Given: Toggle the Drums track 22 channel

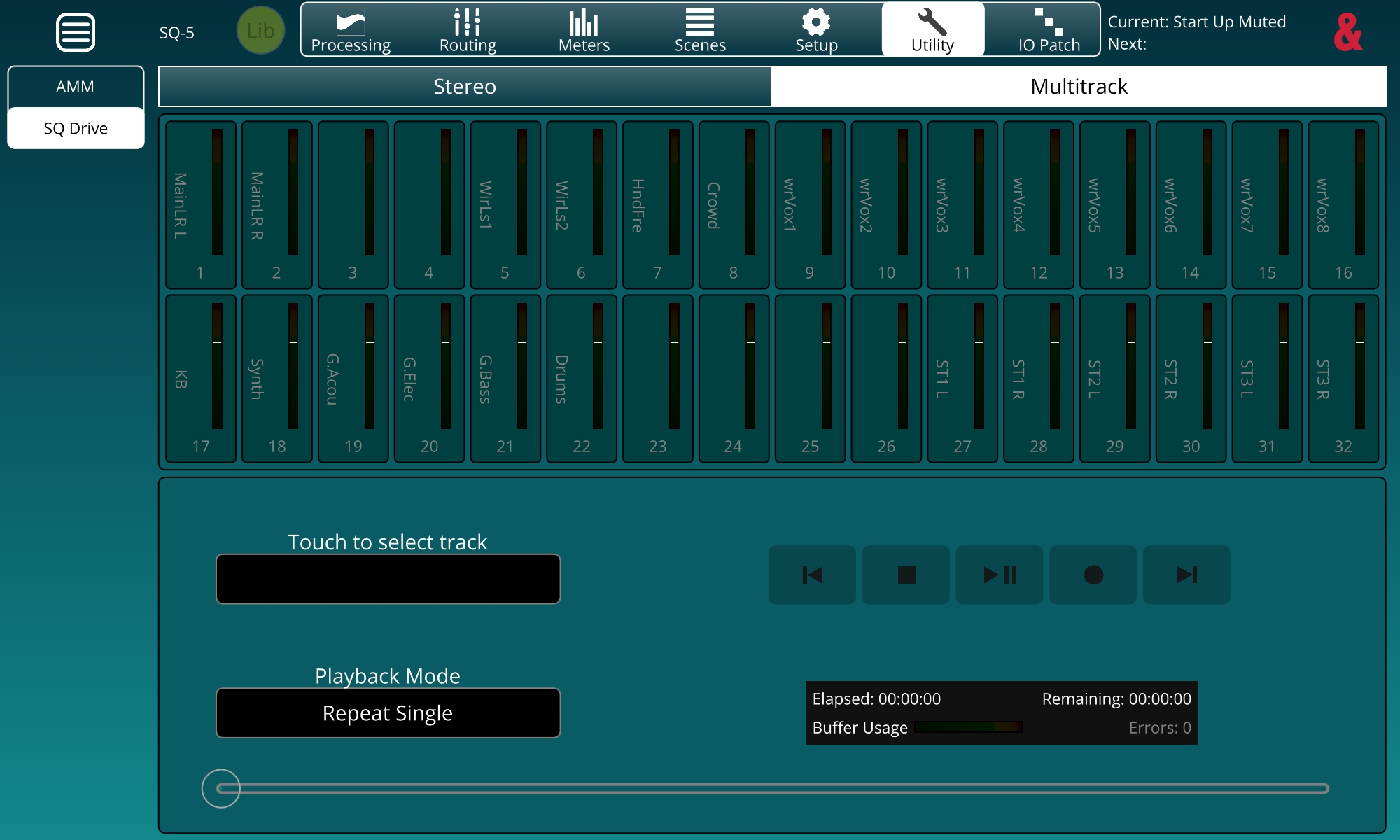Looking at the screenshot, I should (x=581, y=379).
